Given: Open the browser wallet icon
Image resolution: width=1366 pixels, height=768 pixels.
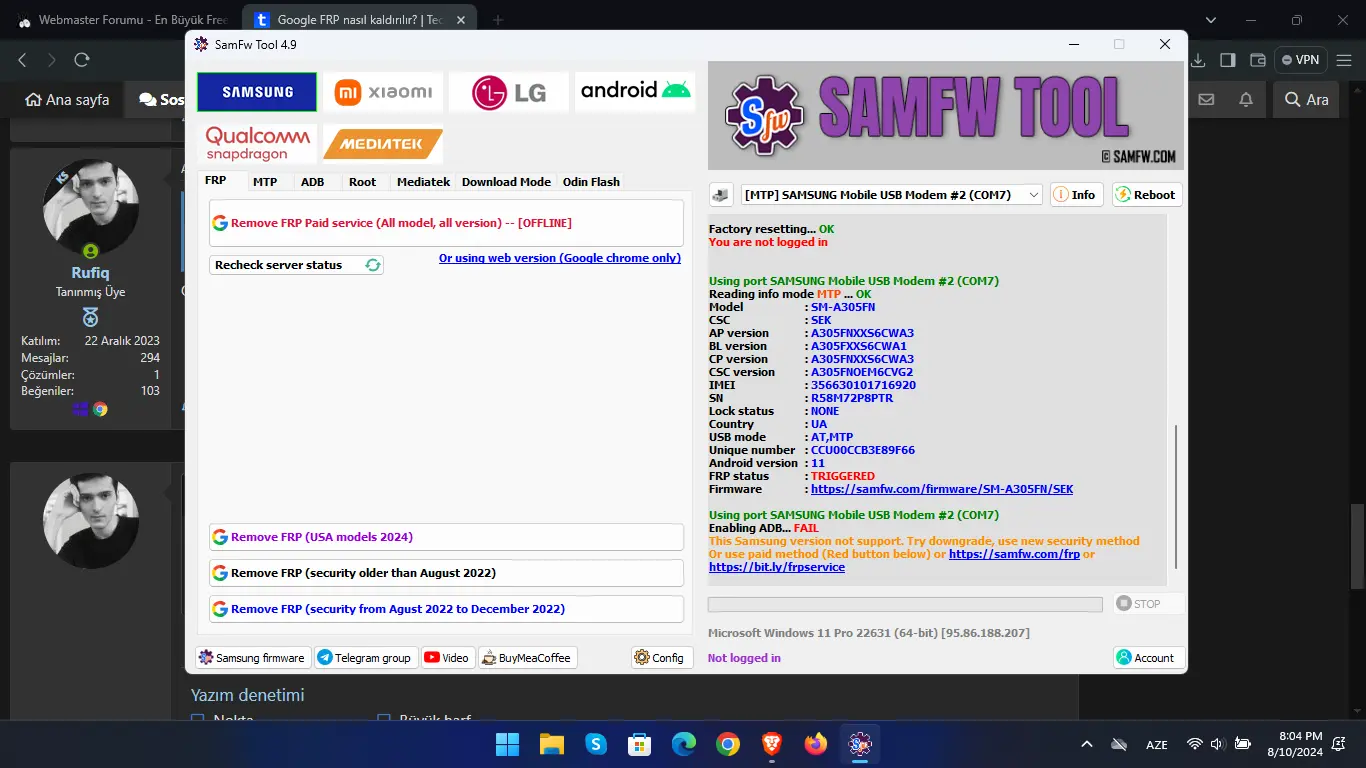Looking at the screenshot, I should pos(1258,60).
